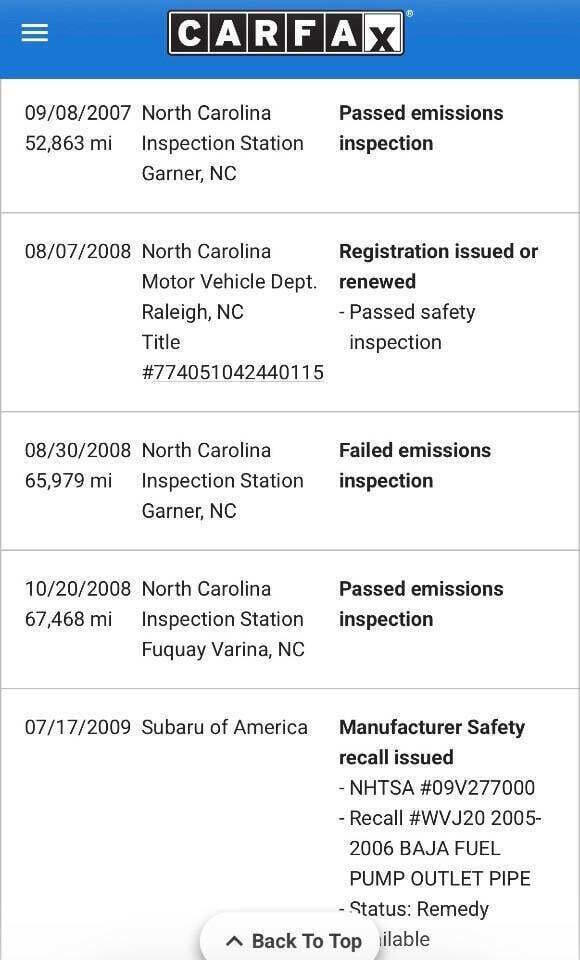Click Subaru of America source text
The width and height of the screenshot is (580, 960).
click(x=225, y=727)
